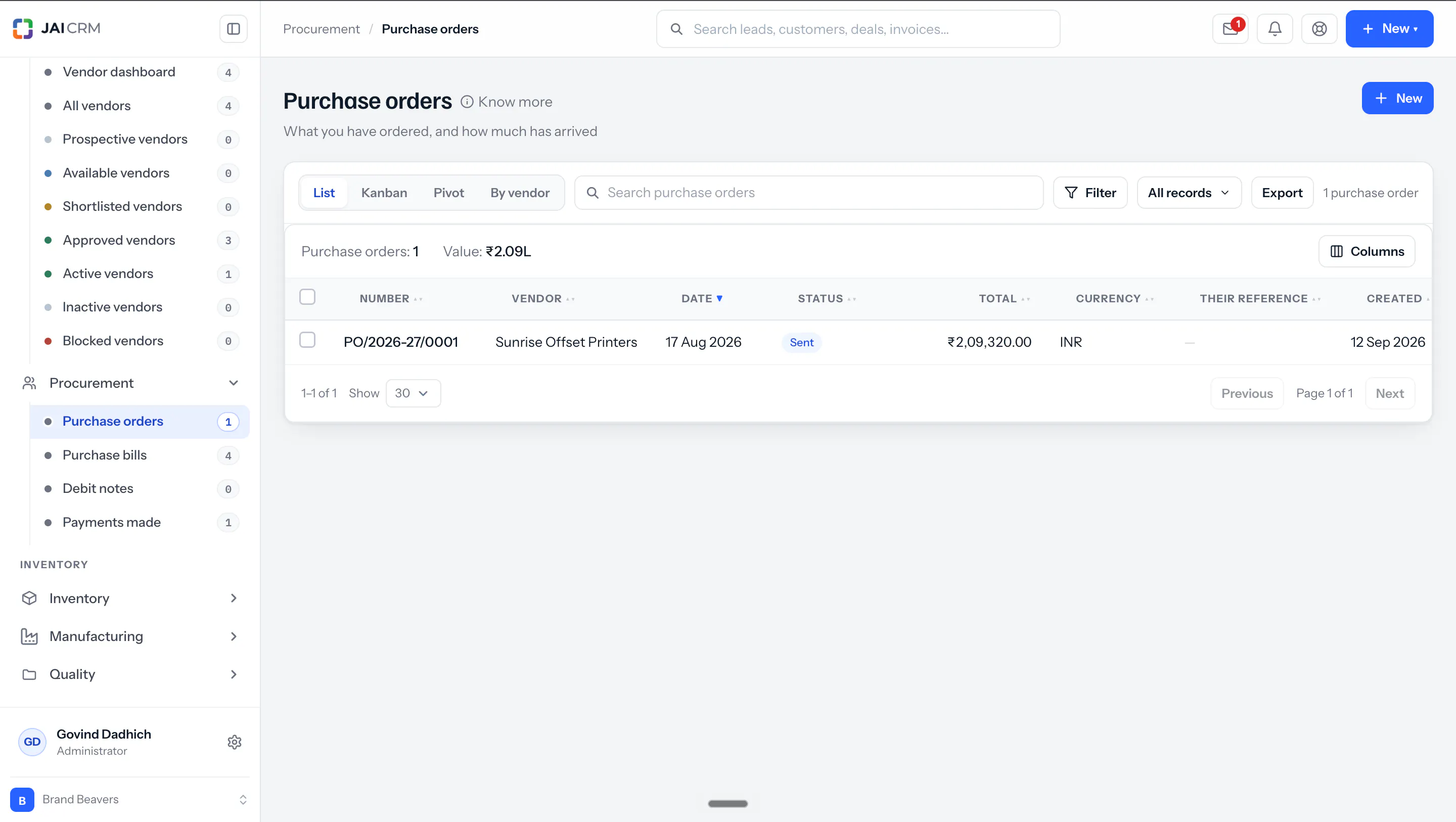The image size is (1456, 822).
Task: Click the Export button
Action: point(1282,193)
